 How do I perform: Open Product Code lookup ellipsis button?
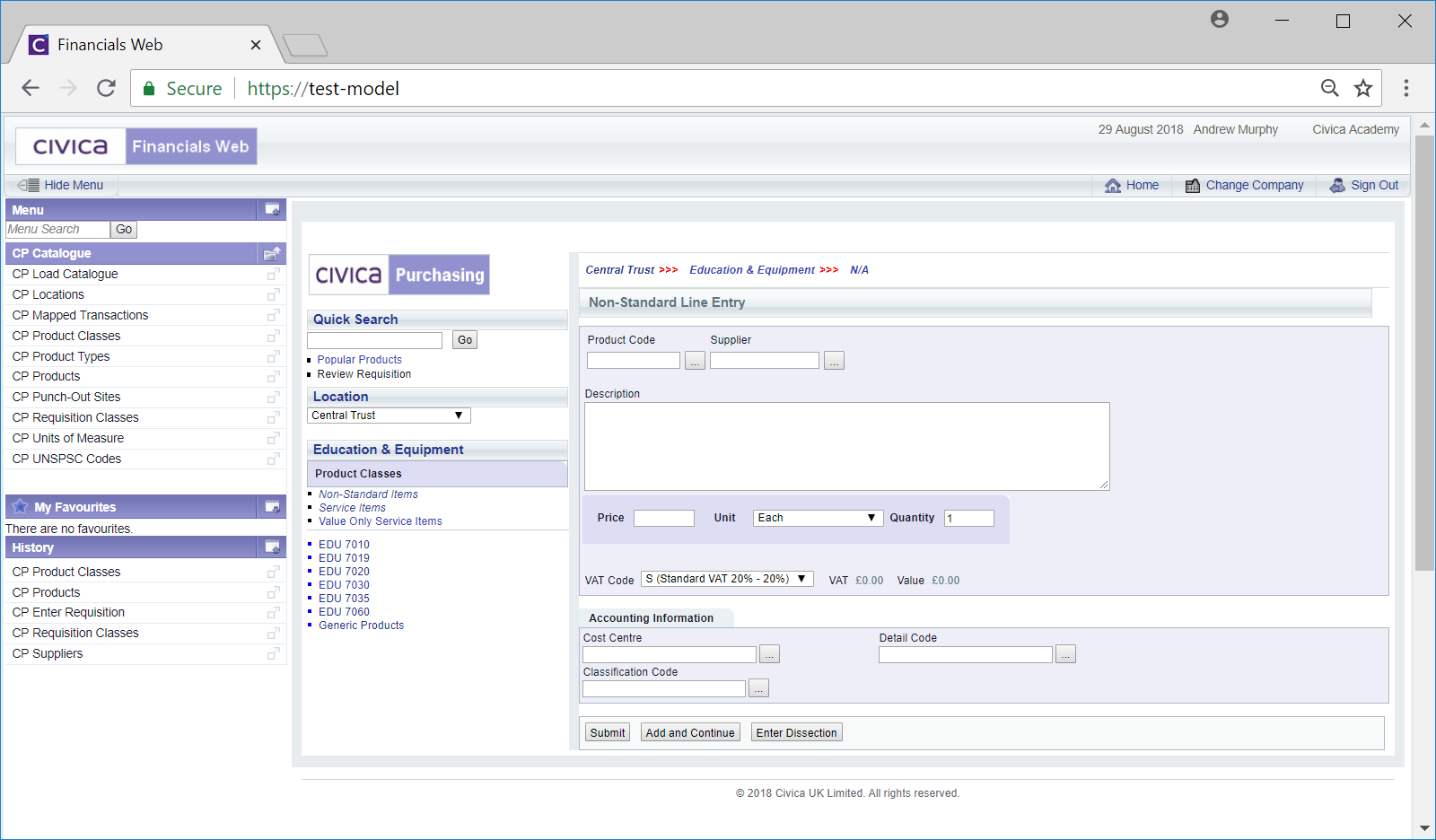(695, 360)
